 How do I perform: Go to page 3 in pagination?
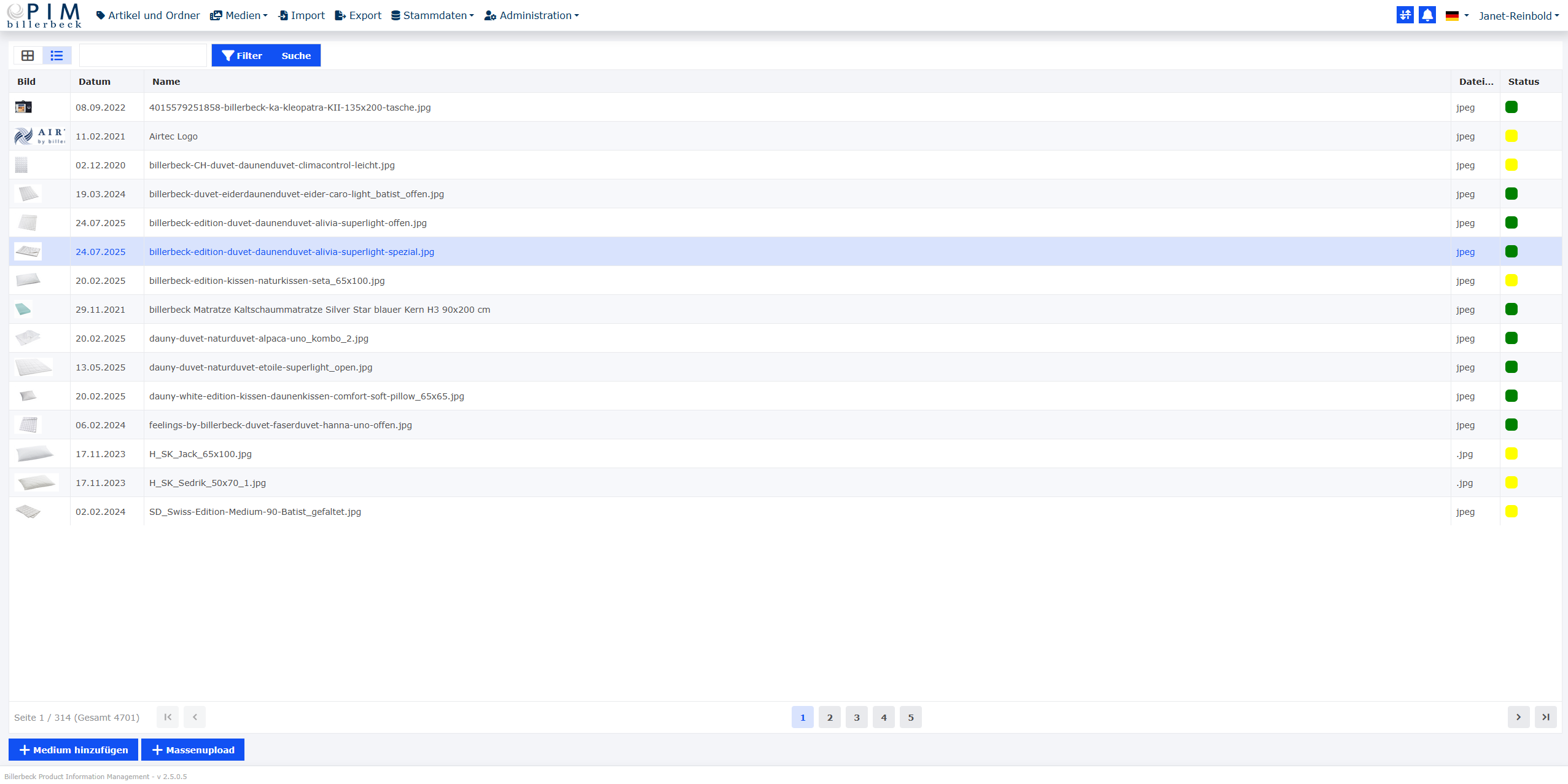(856, 717)
